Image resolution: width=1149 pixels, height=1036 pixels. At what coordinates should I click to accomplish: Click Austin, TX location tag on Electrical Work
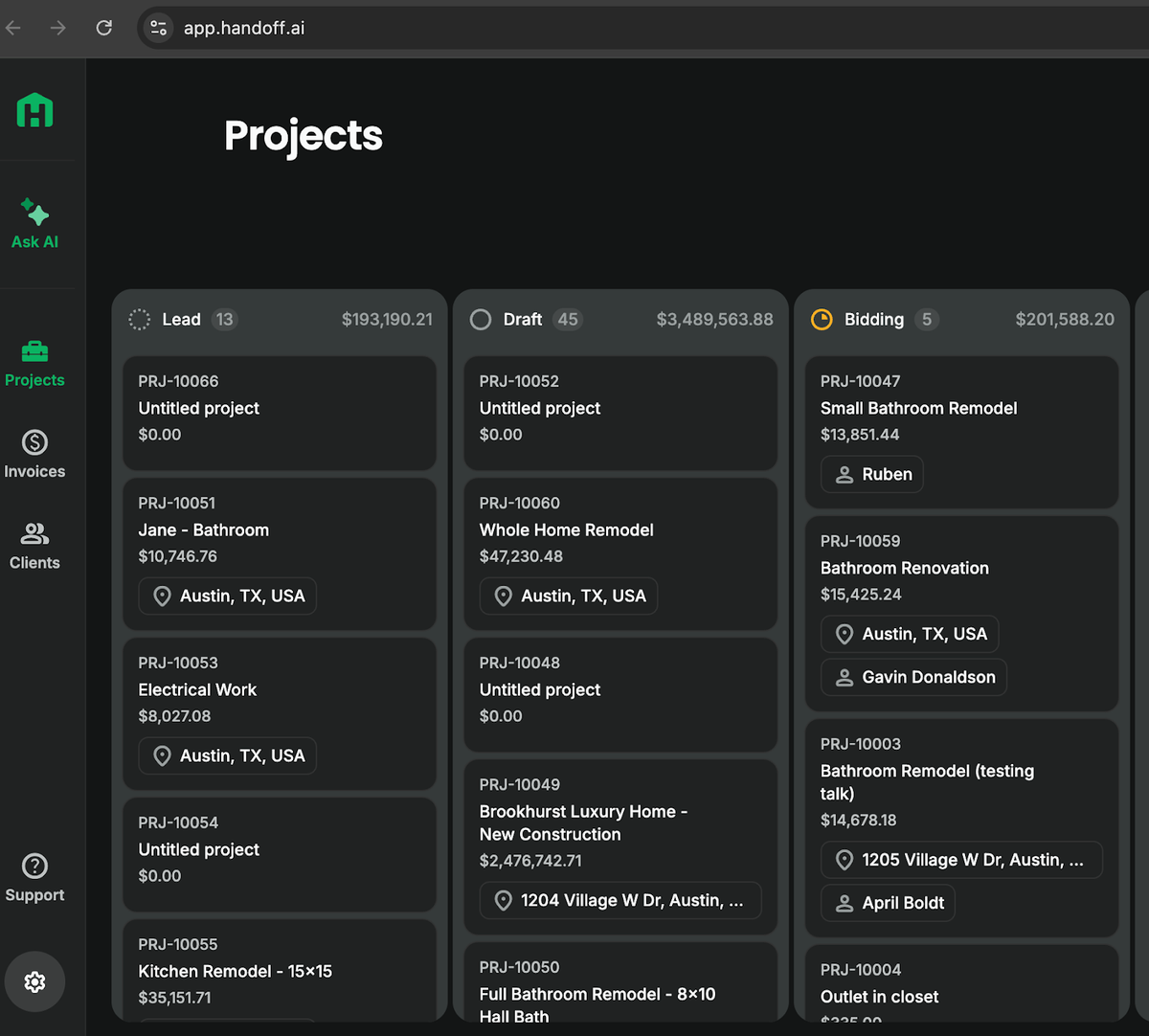(228, 755)
